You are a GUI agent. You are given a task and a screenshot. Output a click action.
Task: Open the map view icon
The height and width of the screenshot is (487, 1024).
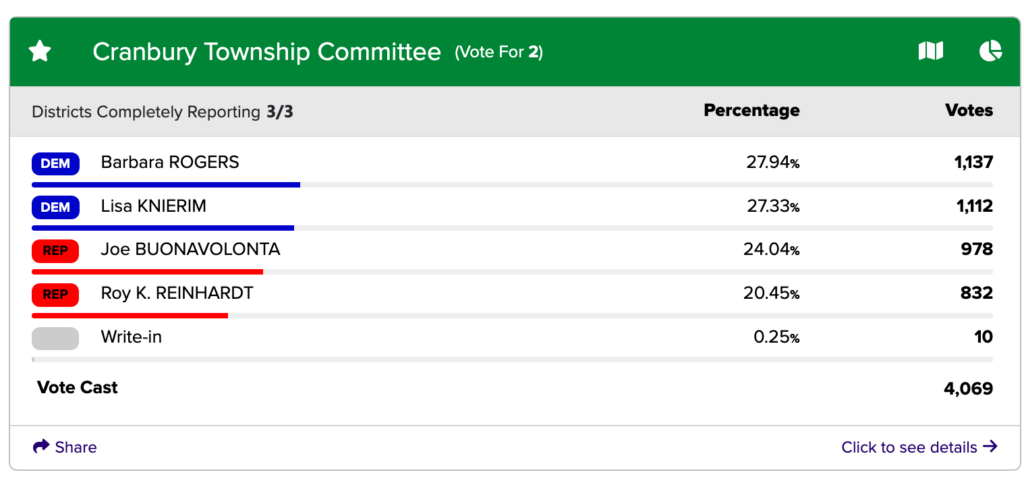[930, 51]
